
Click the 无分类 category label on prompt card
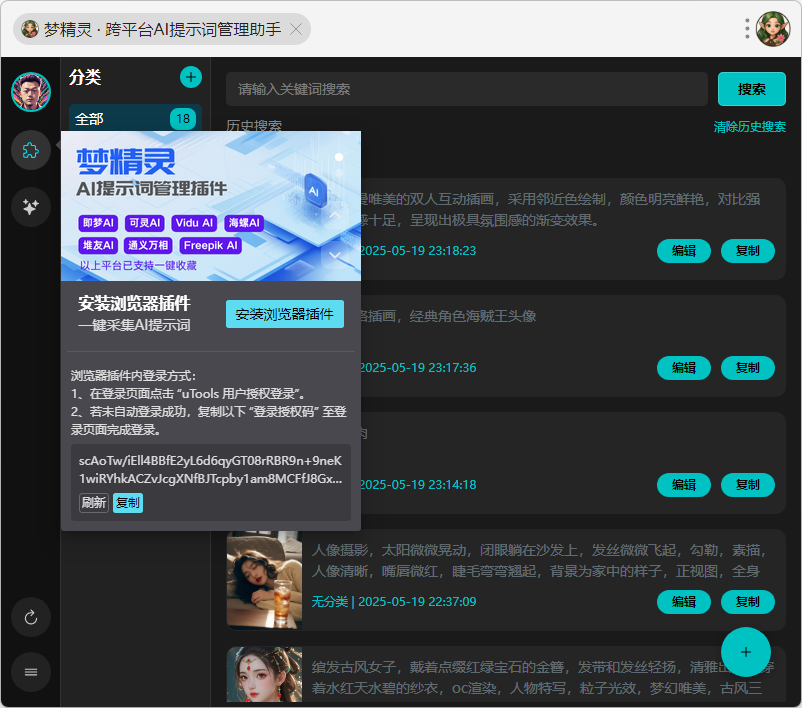pos(330,602)
